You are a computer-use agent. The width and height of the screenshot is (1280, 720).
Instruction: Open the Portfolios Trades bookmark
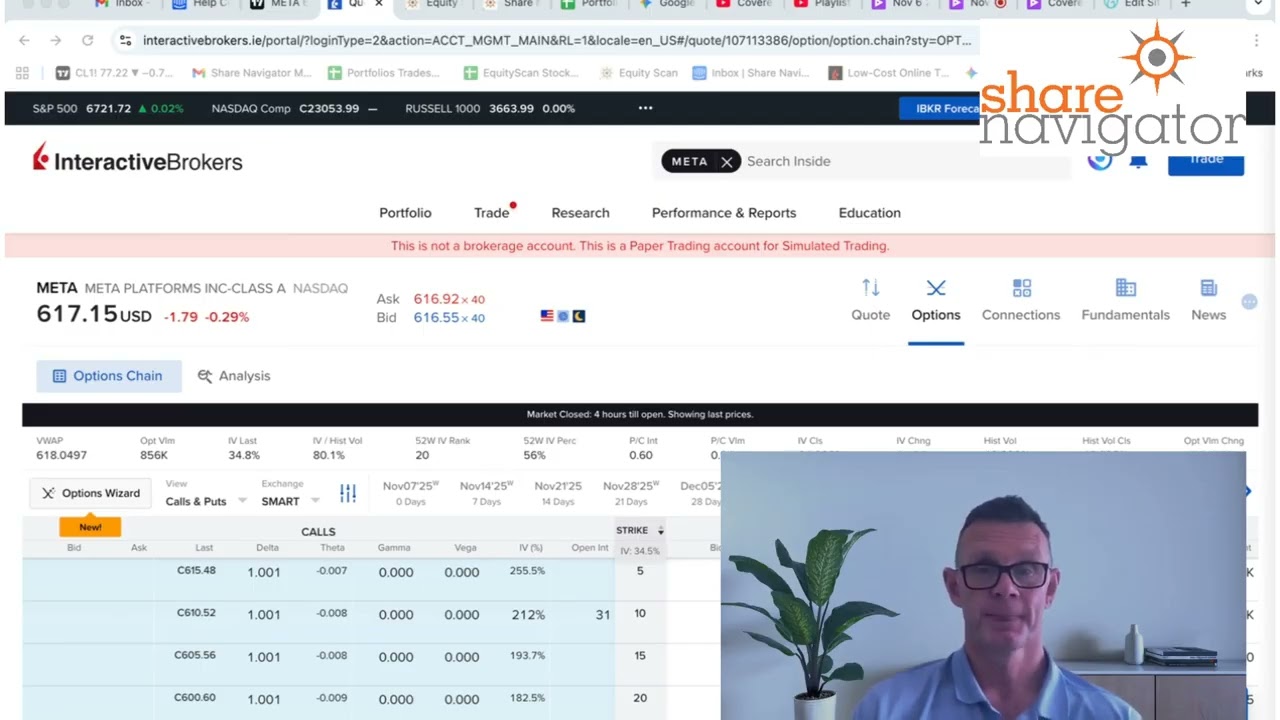384,73
